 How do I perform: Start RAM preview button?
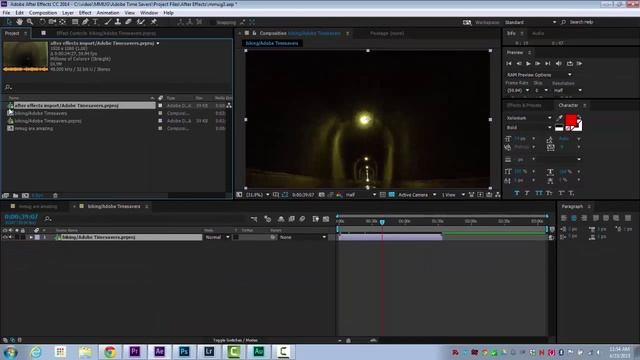579,64
